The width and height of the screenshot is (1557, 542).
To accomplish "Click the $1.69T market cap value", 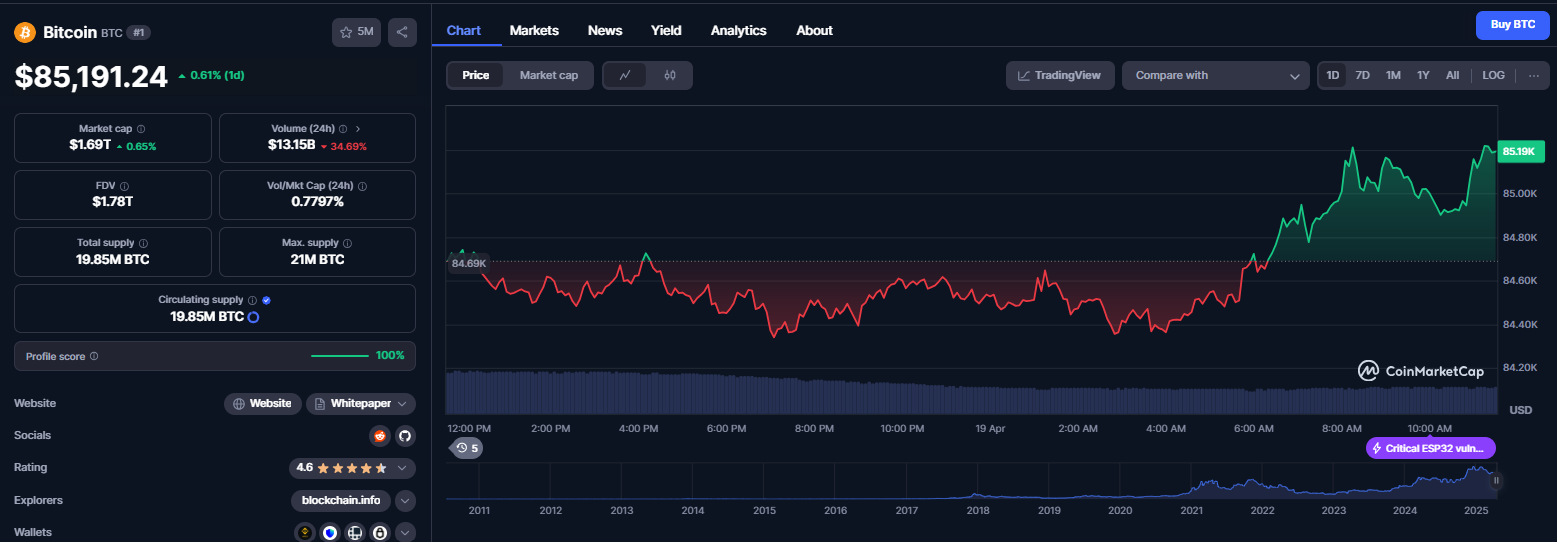I will coord(90,145).
